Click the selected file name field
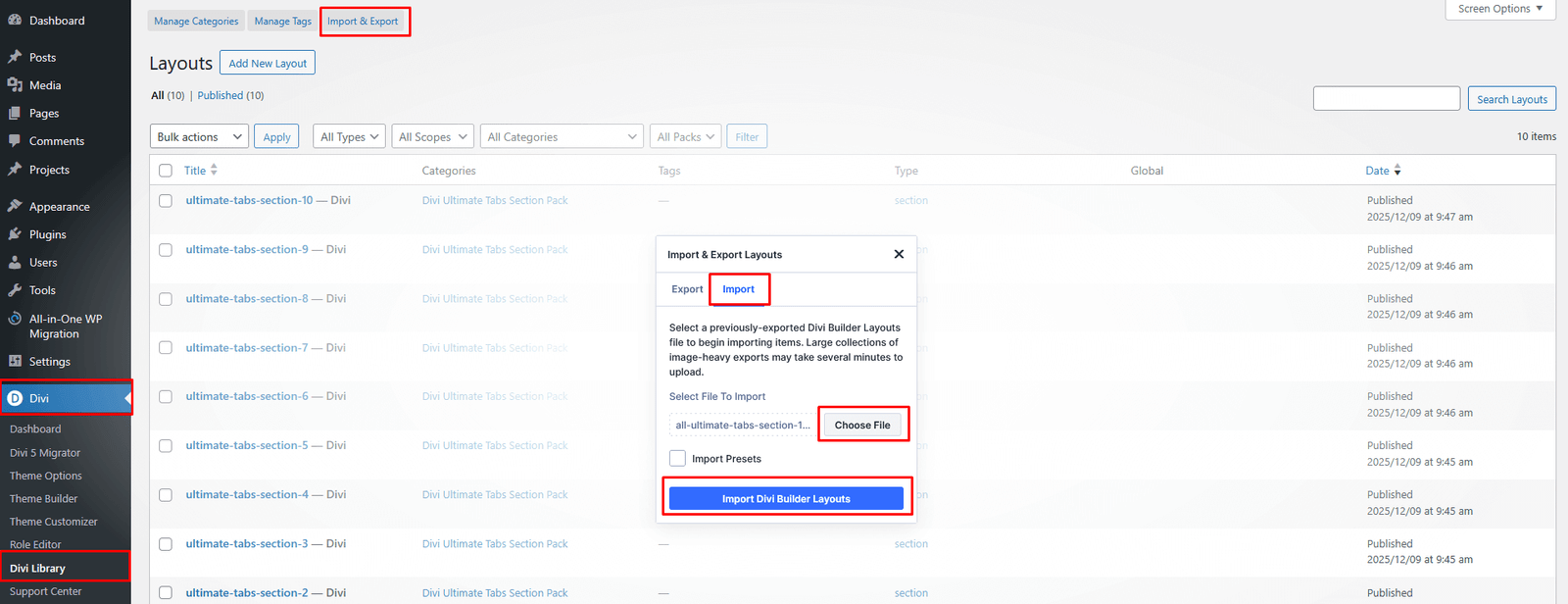1568x604 pixels. click(x=743, y=425)
